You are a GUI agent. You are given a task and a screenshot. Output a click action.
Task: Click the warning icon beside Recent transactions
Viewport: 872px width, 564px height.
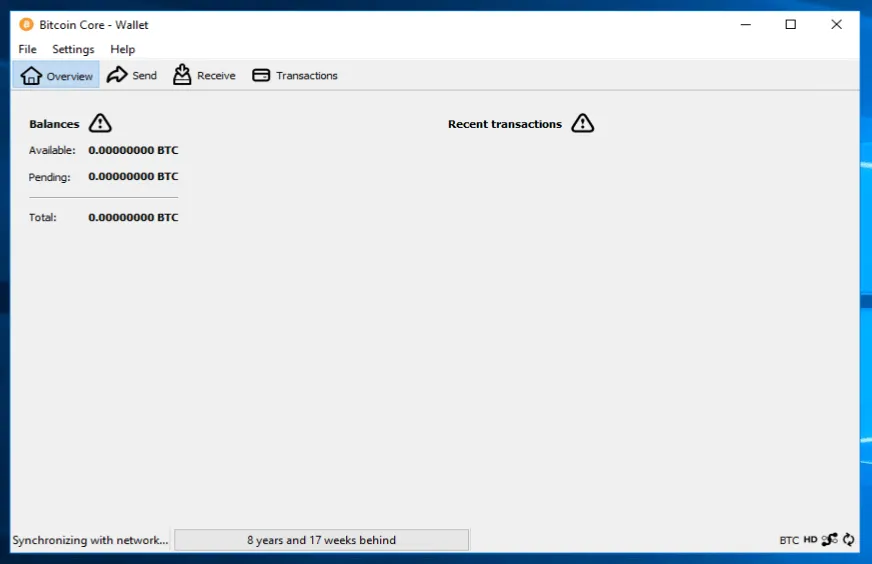[x=582, y=123]
